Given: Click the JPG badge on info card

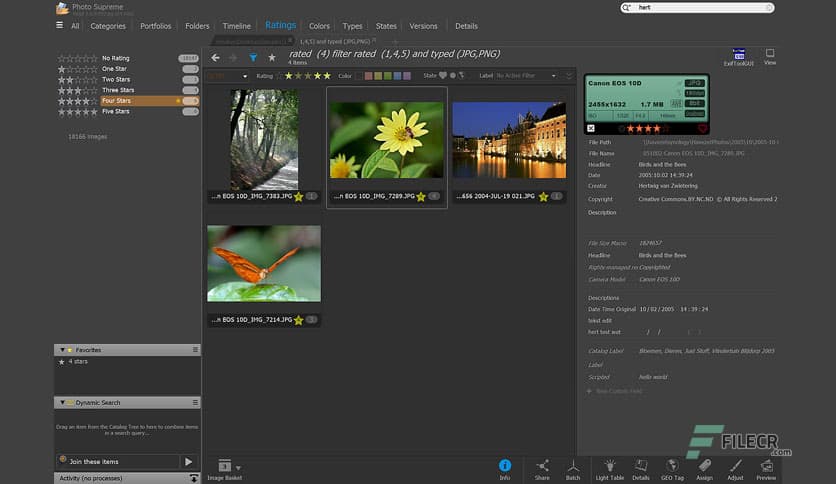Looking at the screenshot, I should pyautogui.click(x=694, y=83).
